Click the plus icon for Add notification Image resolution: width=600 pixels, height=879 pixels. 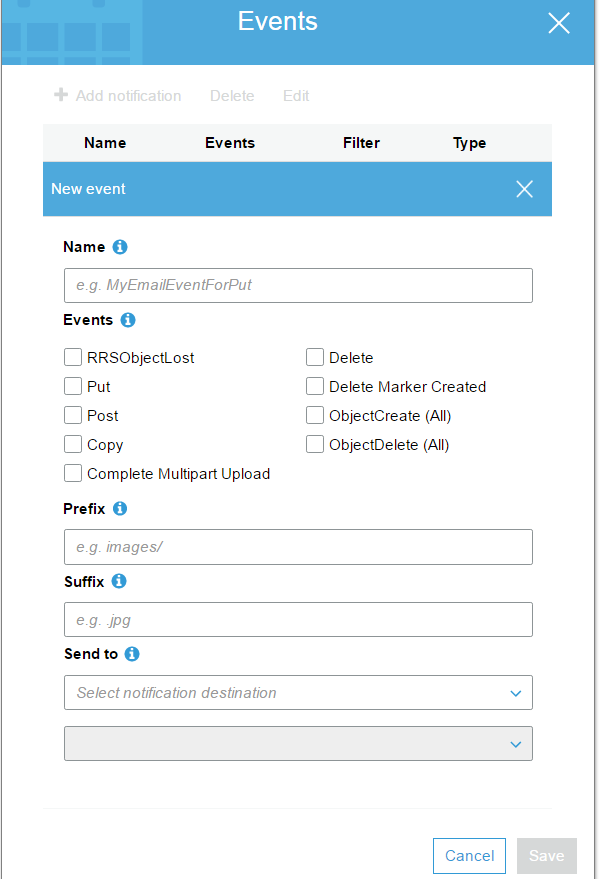(61, 95)
